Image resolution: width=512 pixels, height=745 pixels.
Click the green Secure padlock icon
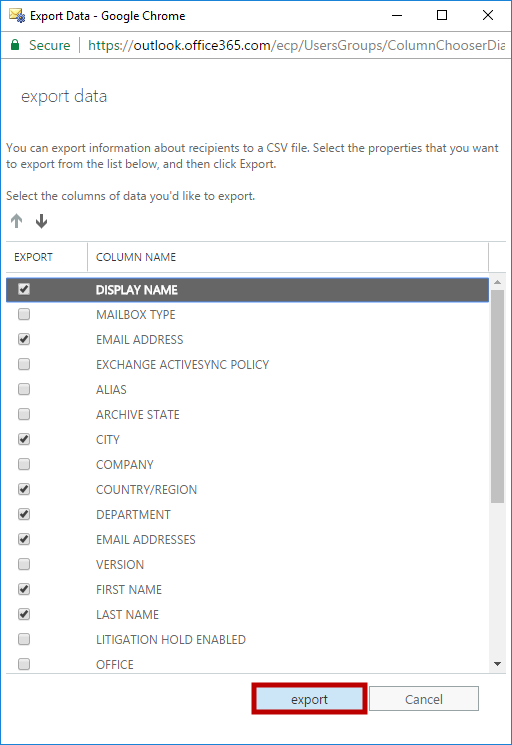tap(15, 45)
